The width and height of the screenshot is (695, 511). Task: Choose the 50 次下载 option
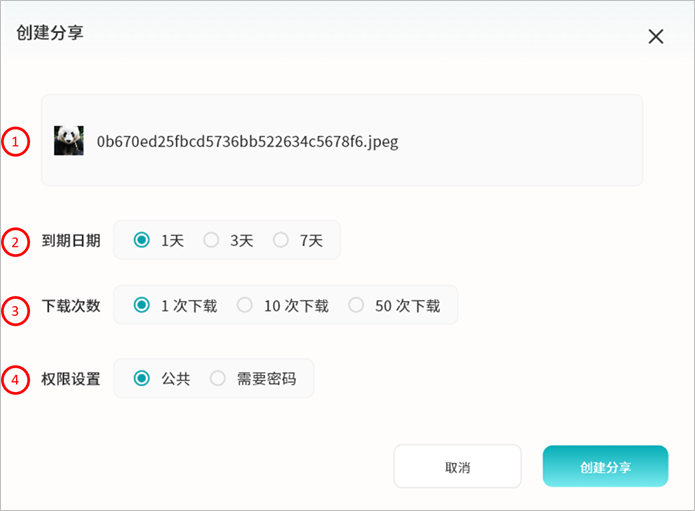[x=356, y=306]
